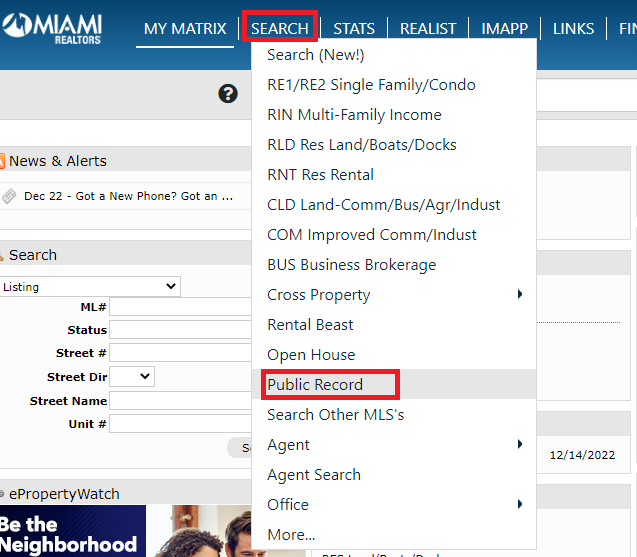This screenshot has width=637, height=557.
Task: Click into the Street Name field
Action: pos(180,401)
